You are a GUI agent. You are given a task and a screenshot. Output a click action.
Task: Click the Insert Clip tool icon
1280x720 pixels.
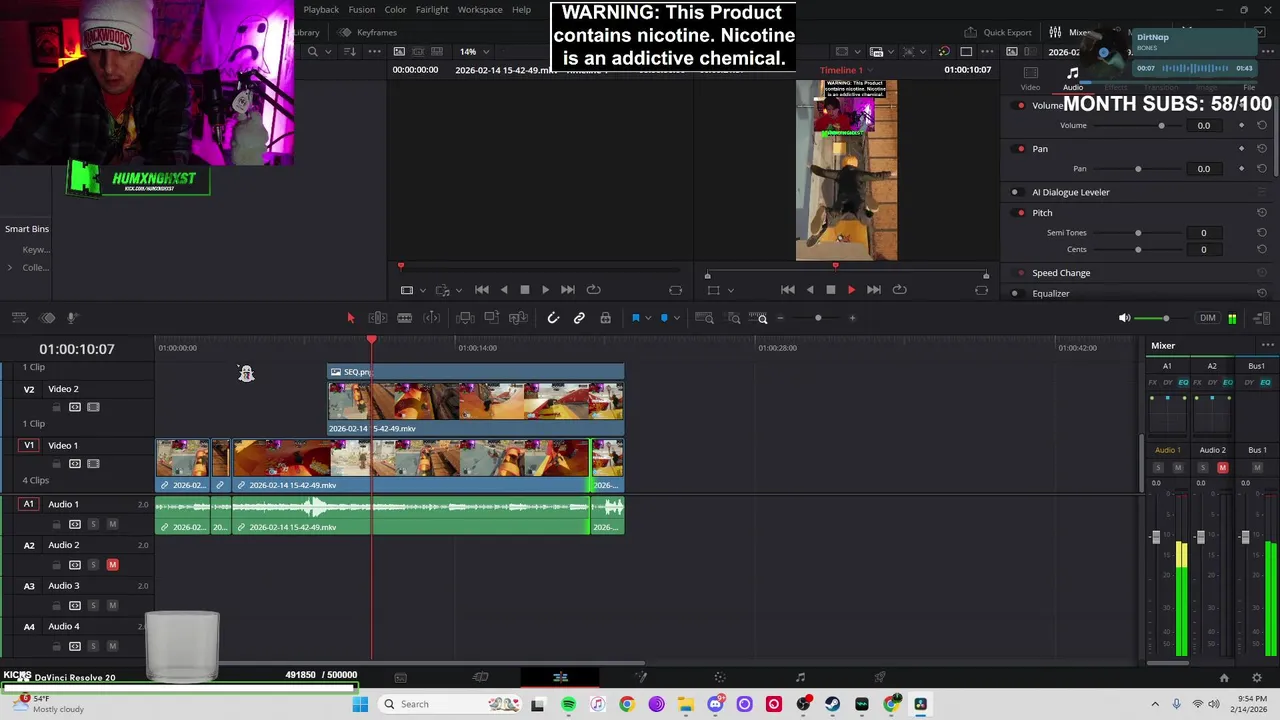(465, 318)
